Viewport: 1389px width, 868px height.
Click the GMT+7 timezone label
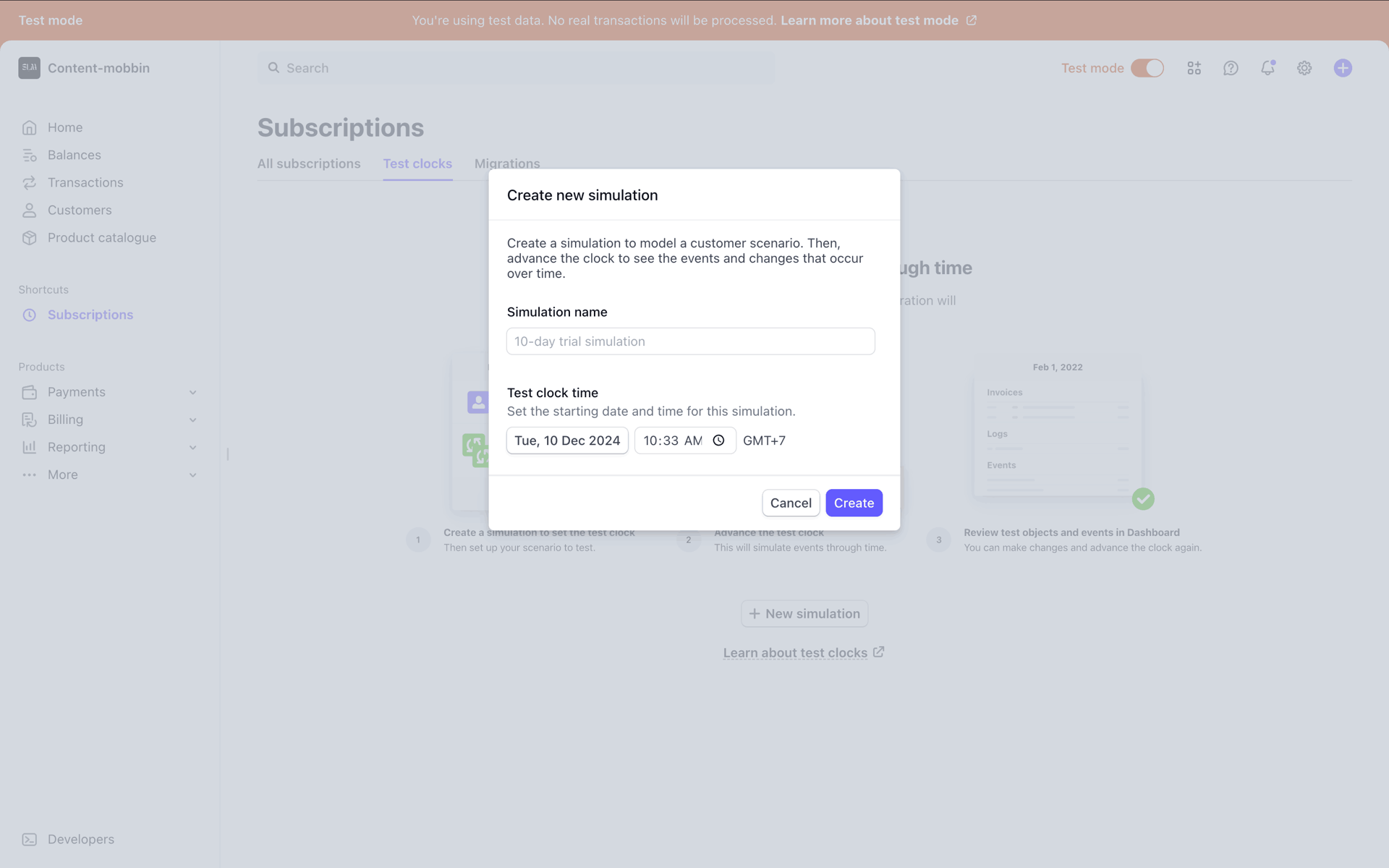(764, 441)
